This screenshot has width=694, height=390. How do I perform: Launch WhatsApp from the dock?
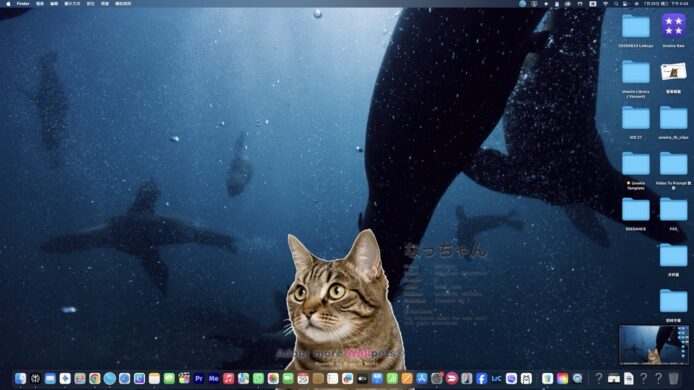258,378
